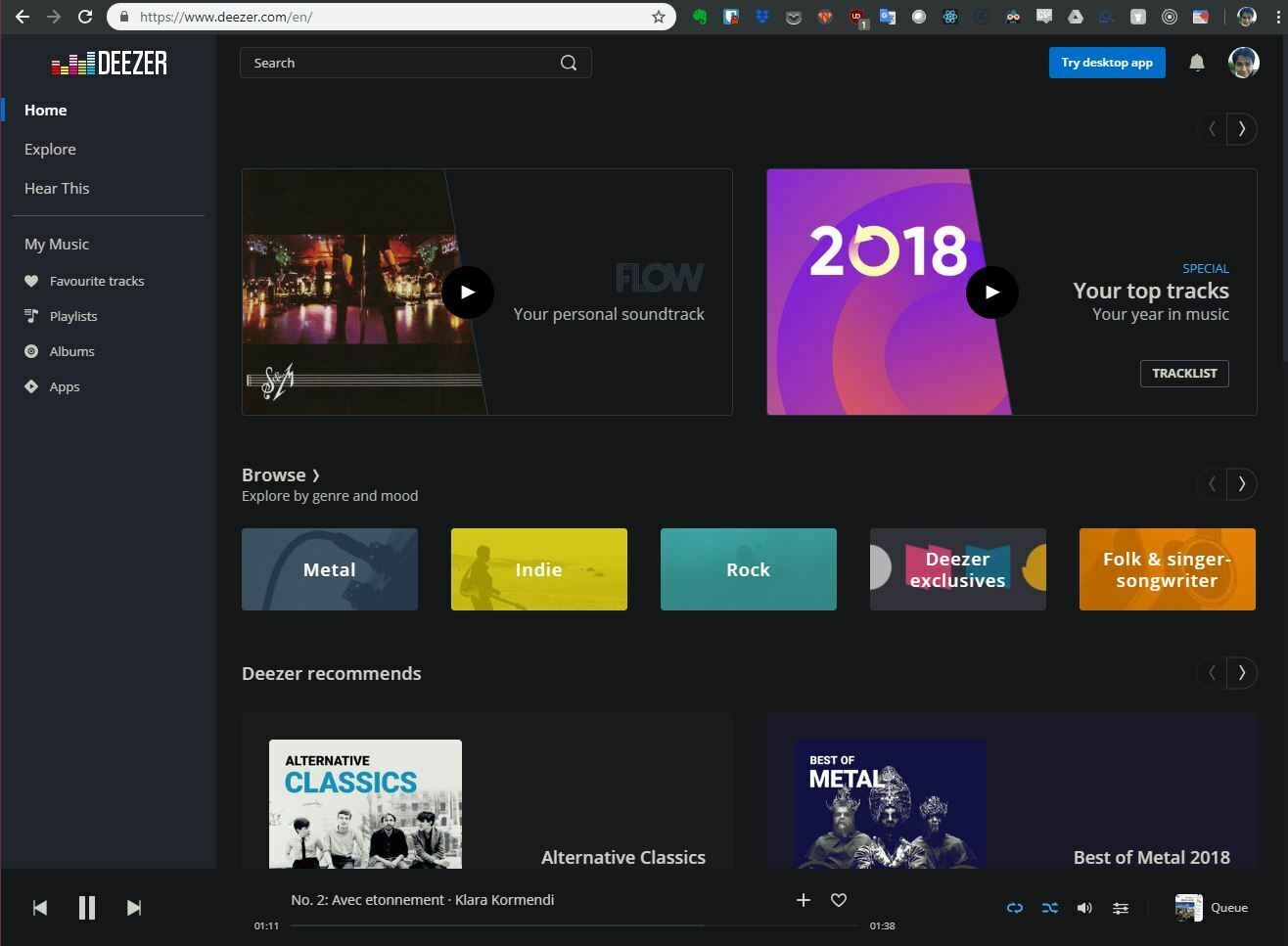1288x946 pixels.
Task: Click the track progress bar
Action: (x=574, y=925)
